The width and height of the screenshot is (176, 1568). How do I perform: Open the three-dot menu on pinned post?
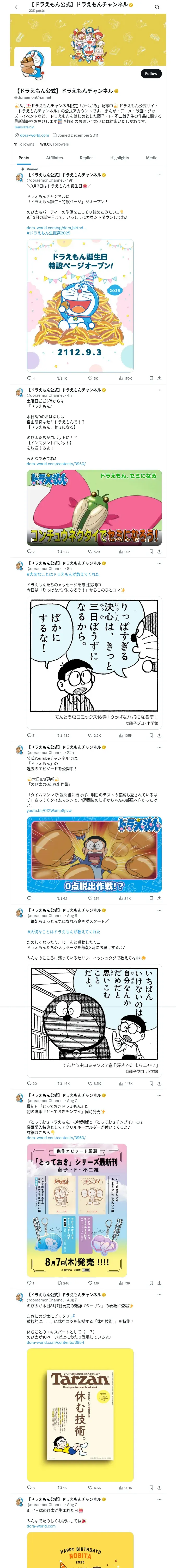[159, 175]
